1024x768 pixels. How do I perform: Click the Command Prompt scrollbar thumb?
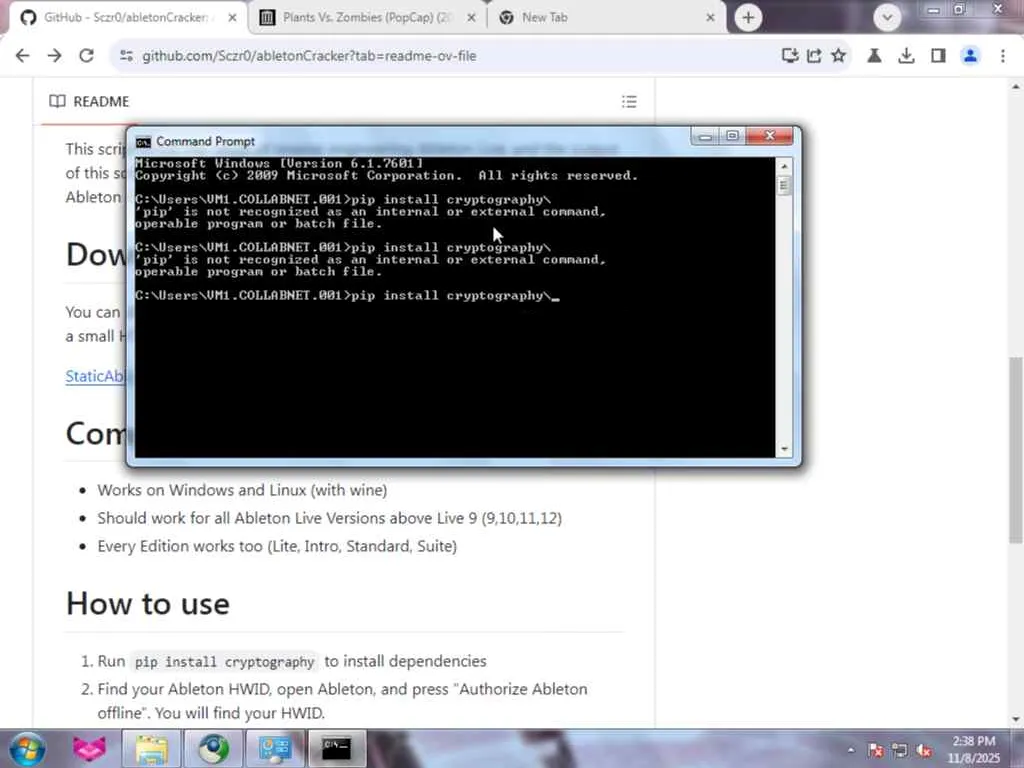coord(784,185)
